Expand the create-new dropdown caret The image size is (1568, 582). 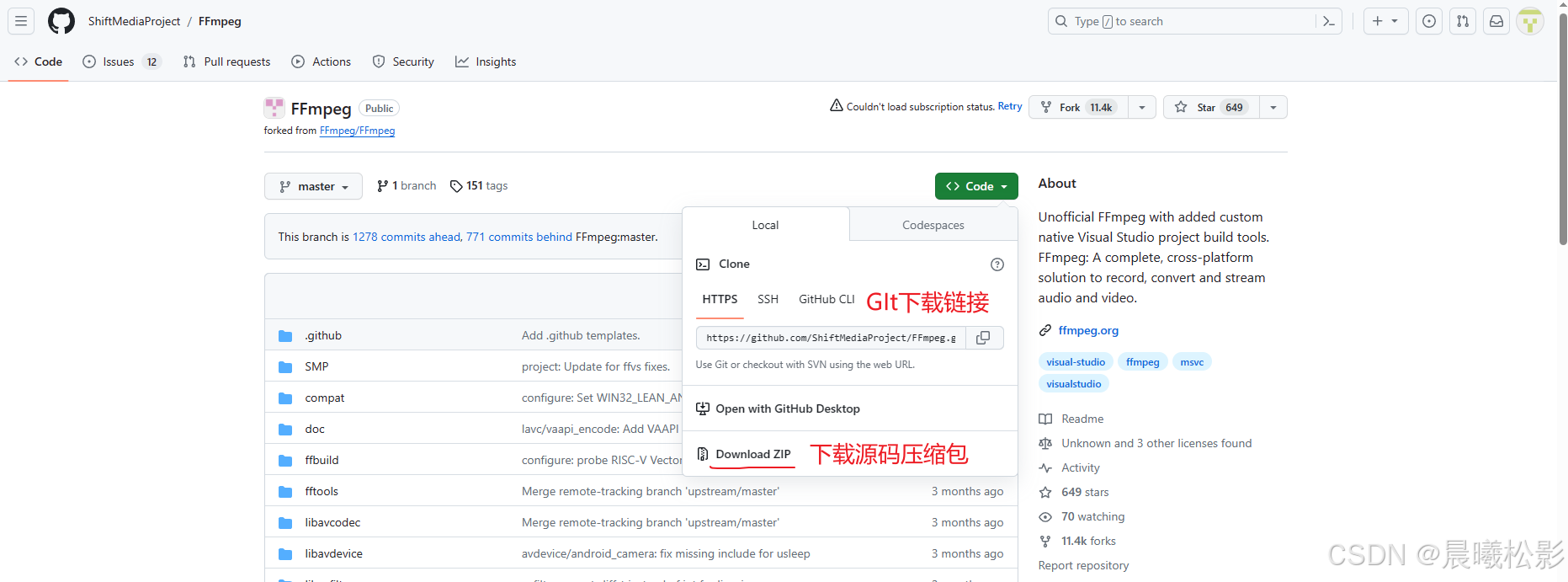point(1395,21)
